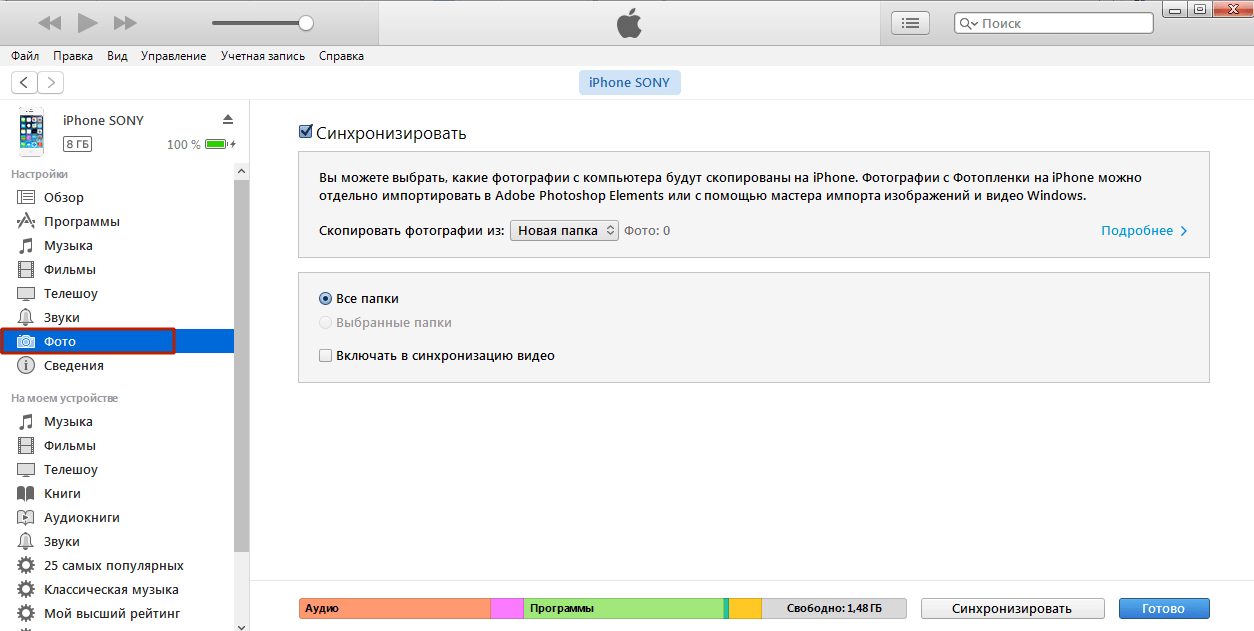Open the Мой высший рейтинг playlist

pyautogui.click(x=117, y=613)
